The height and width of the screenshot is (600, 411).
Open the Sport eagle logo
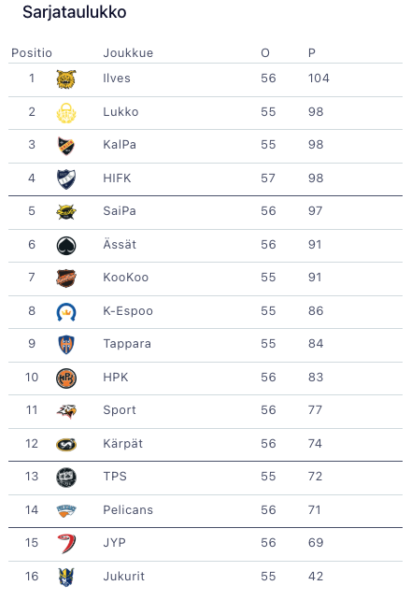[66, 411]
